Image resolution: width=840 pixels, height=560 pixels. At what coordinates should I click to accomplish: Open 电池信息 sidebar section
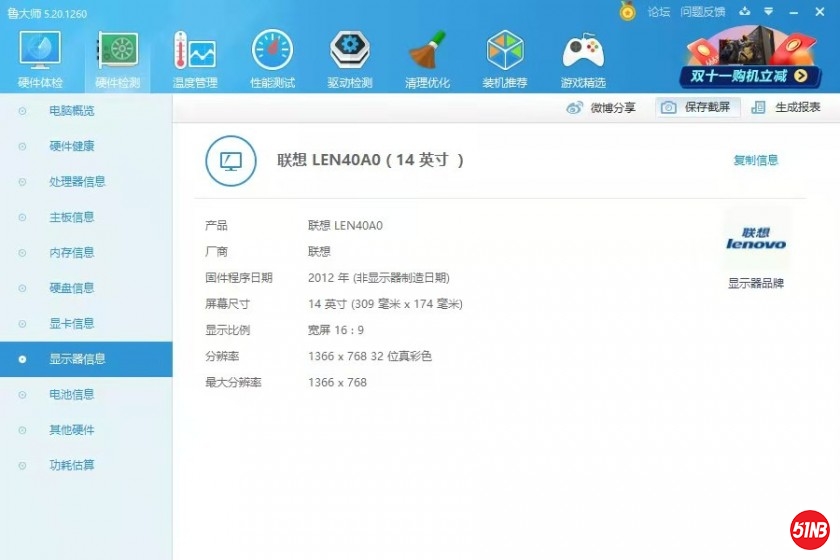point(72,395)
